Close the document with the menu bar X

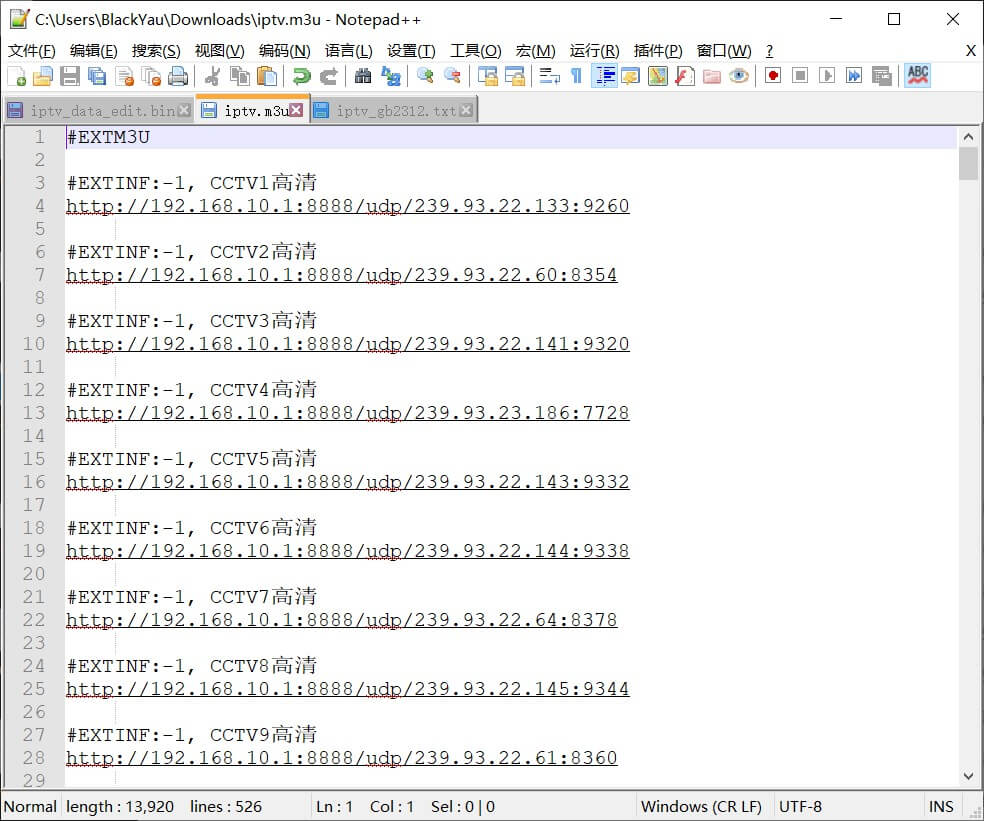(971, 51)
